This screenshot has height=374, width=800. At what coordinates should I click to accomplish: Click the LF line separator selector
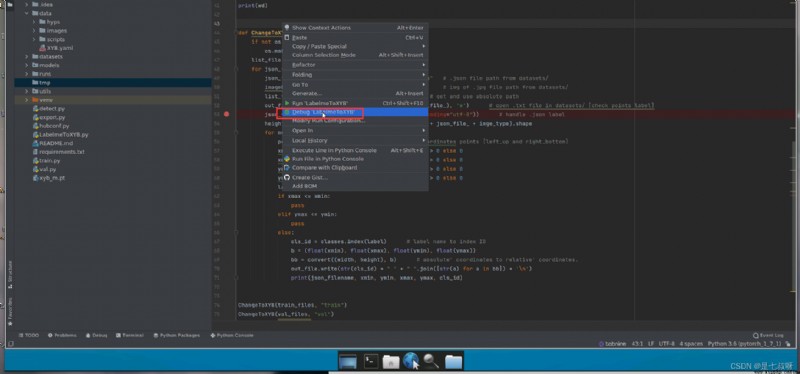point(651,344)
